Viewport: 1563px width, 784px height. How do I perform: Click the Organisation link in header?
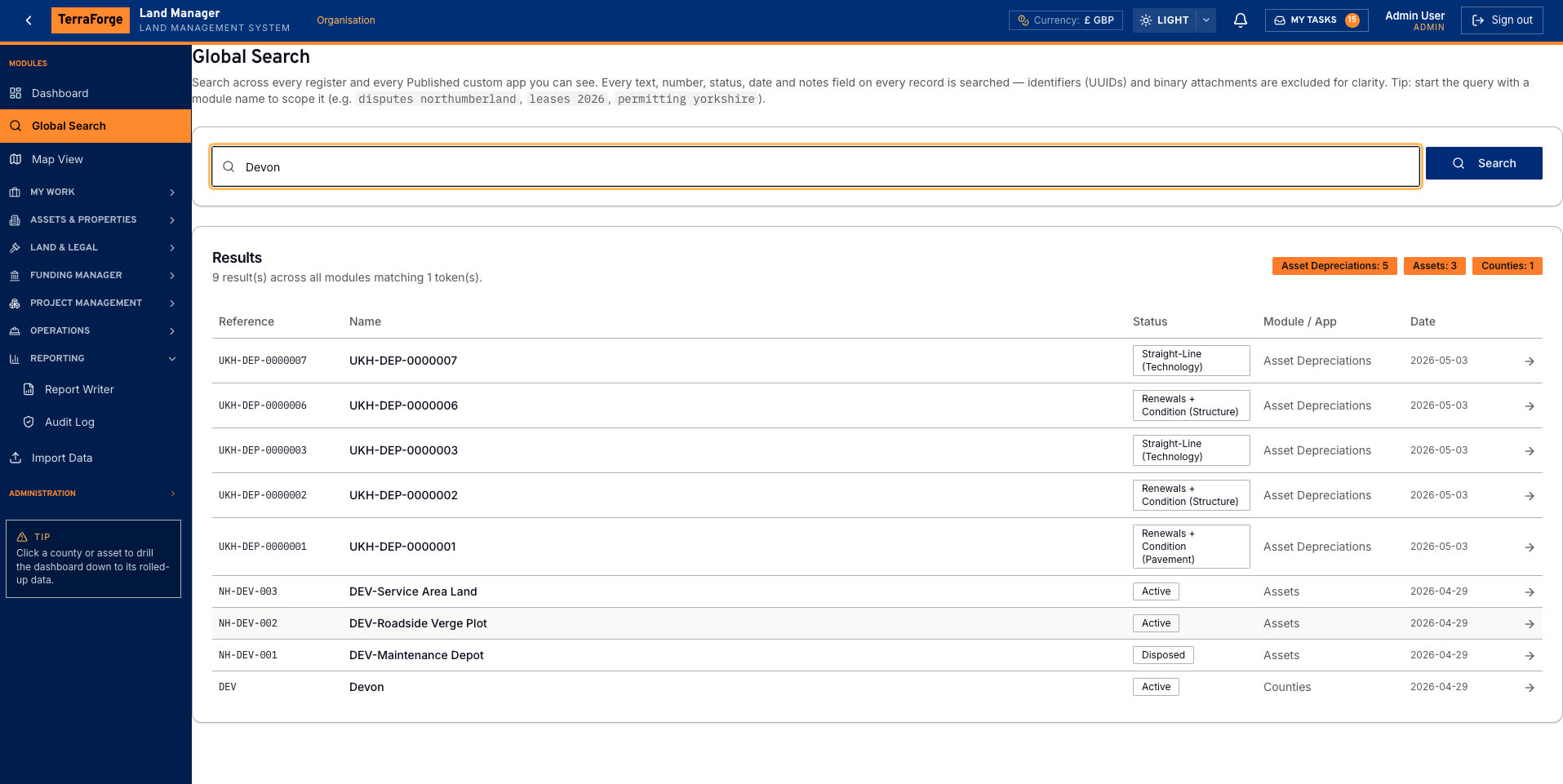346,20
